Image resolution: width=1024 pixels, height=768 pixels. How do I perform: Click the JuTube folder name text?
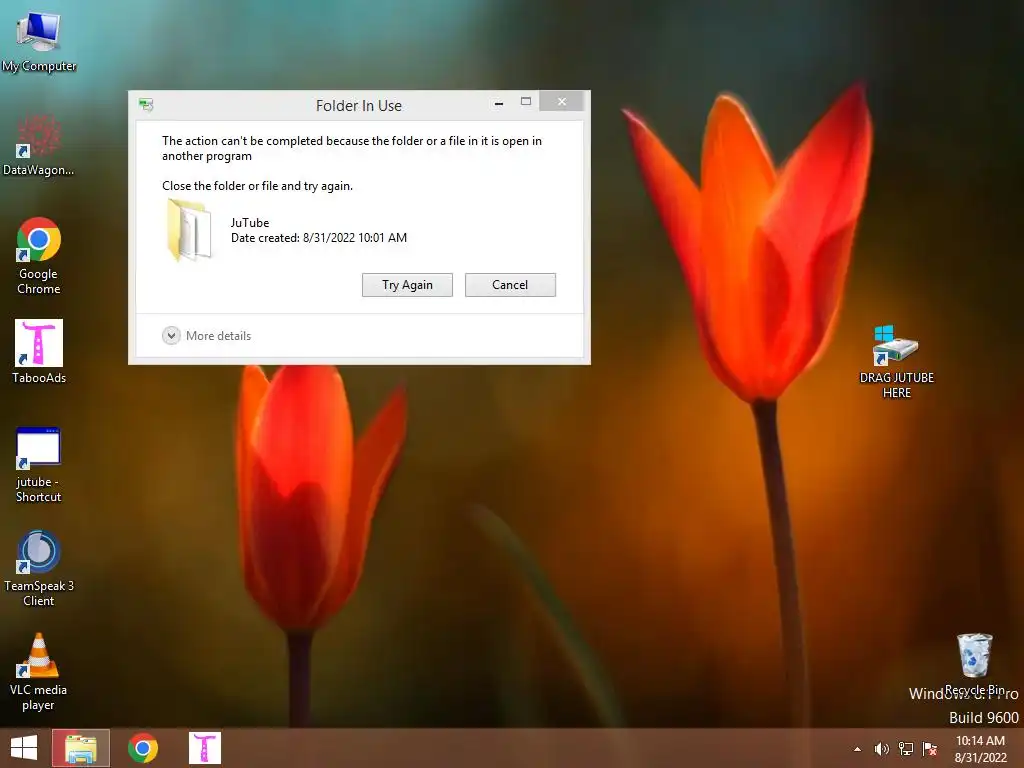tap(250, 223)
